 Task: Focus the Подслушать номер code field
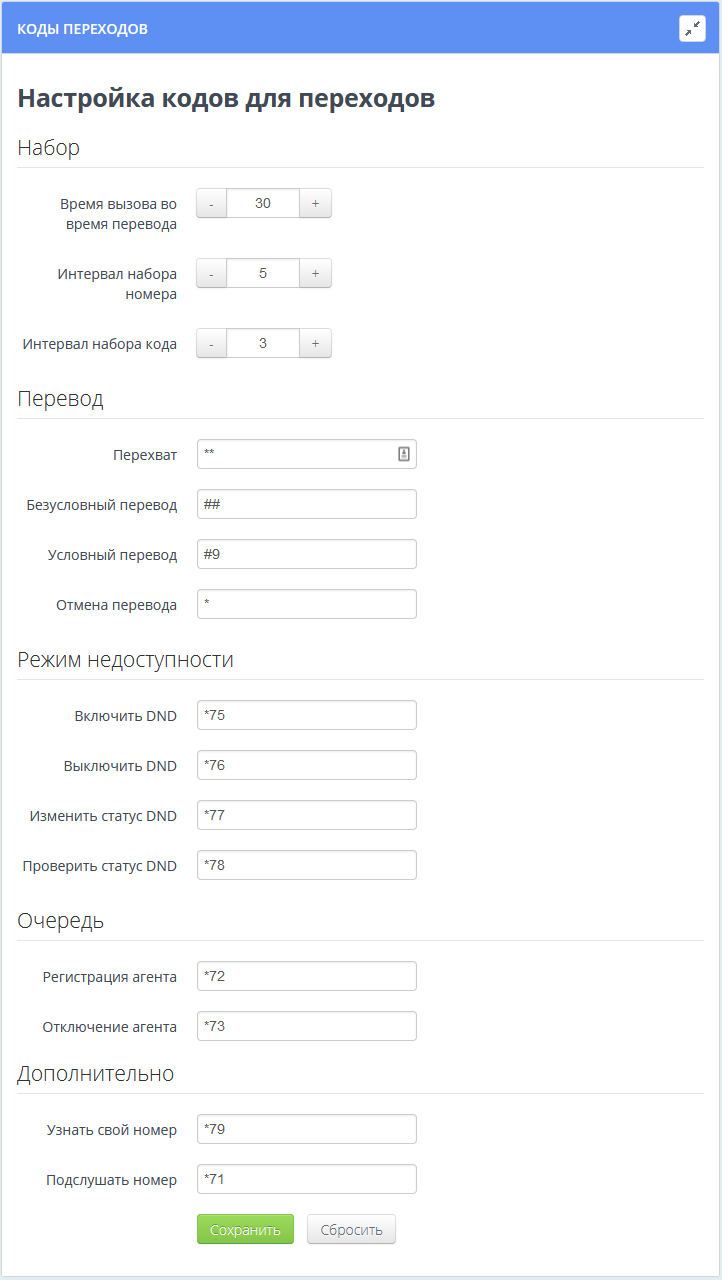coord(306,1179)
